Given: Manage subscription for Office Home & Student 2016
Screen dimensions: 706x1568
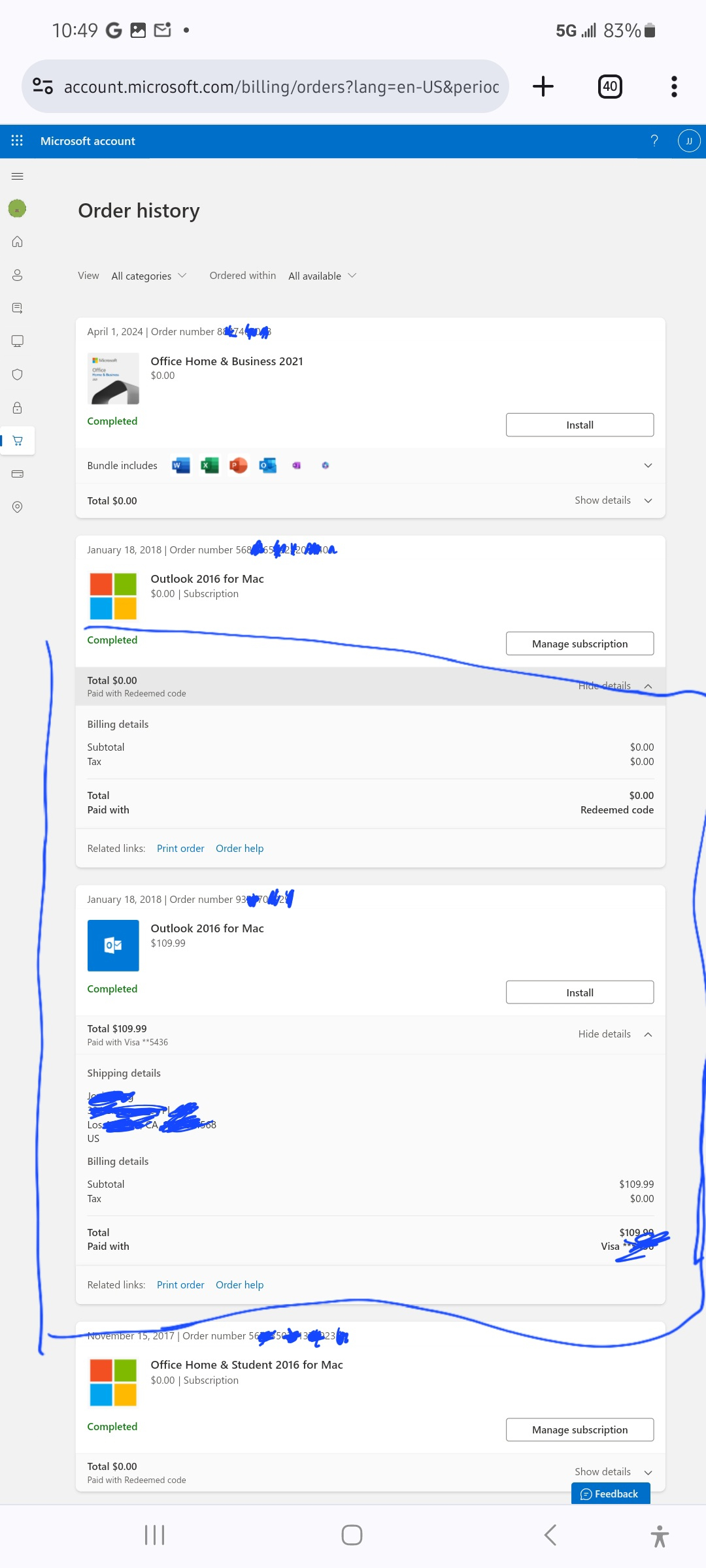Looking at the screenshot, I should (580, 1429).
